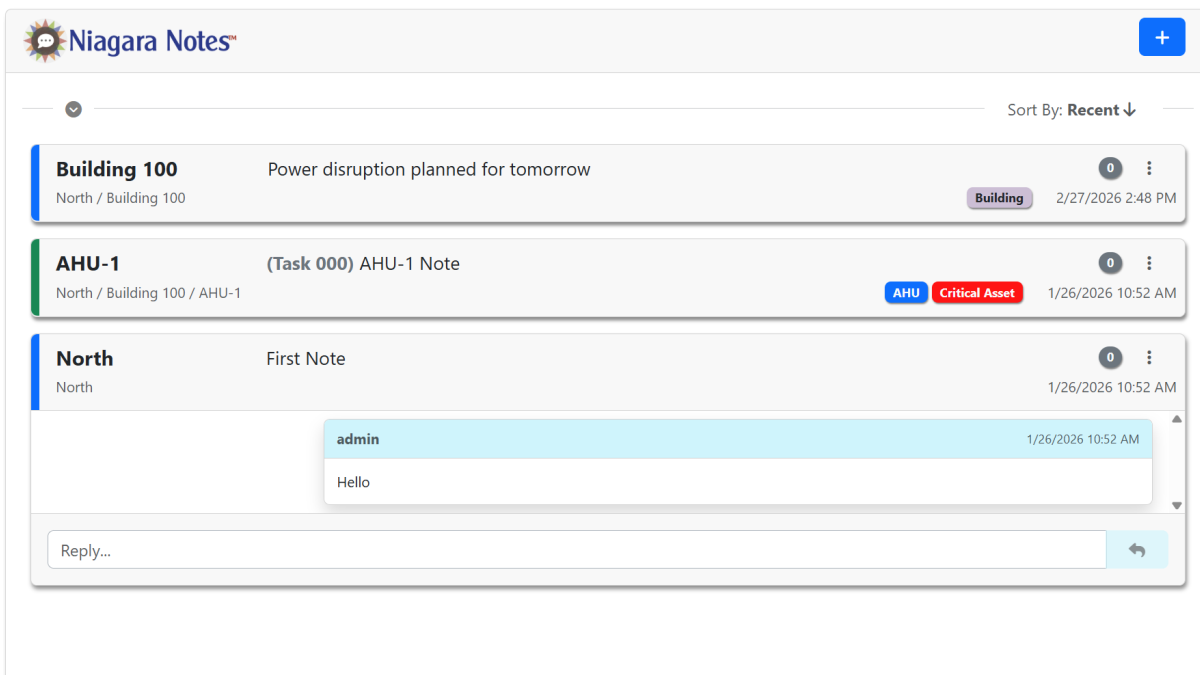Click in the Reply text field
The image size is (1200, 675).
576,550
